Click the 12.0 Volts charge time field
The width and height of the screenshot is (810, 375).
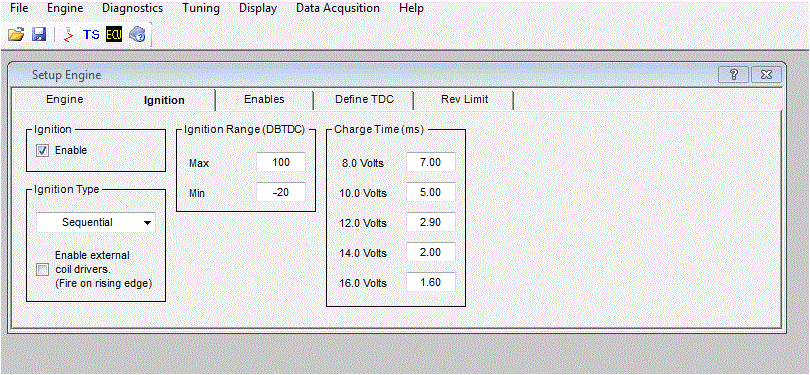point(431,222)
